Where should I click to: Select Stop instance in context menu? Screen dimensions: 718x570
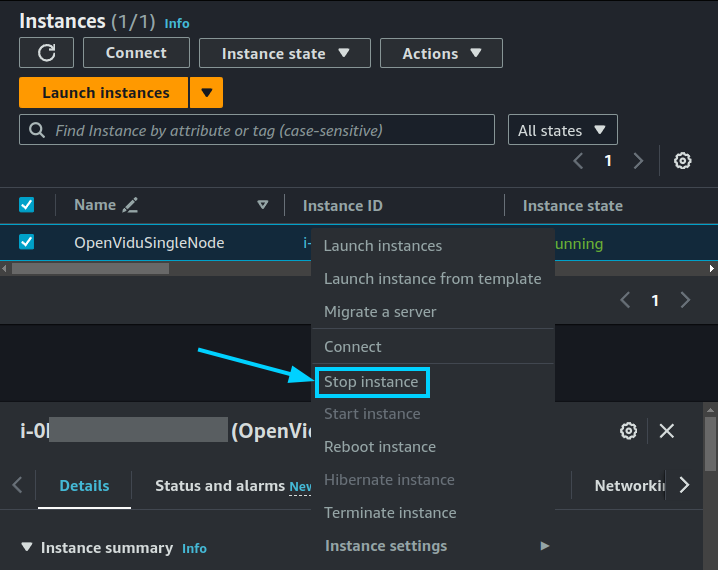pyautogui.click(x=371, y=382)
